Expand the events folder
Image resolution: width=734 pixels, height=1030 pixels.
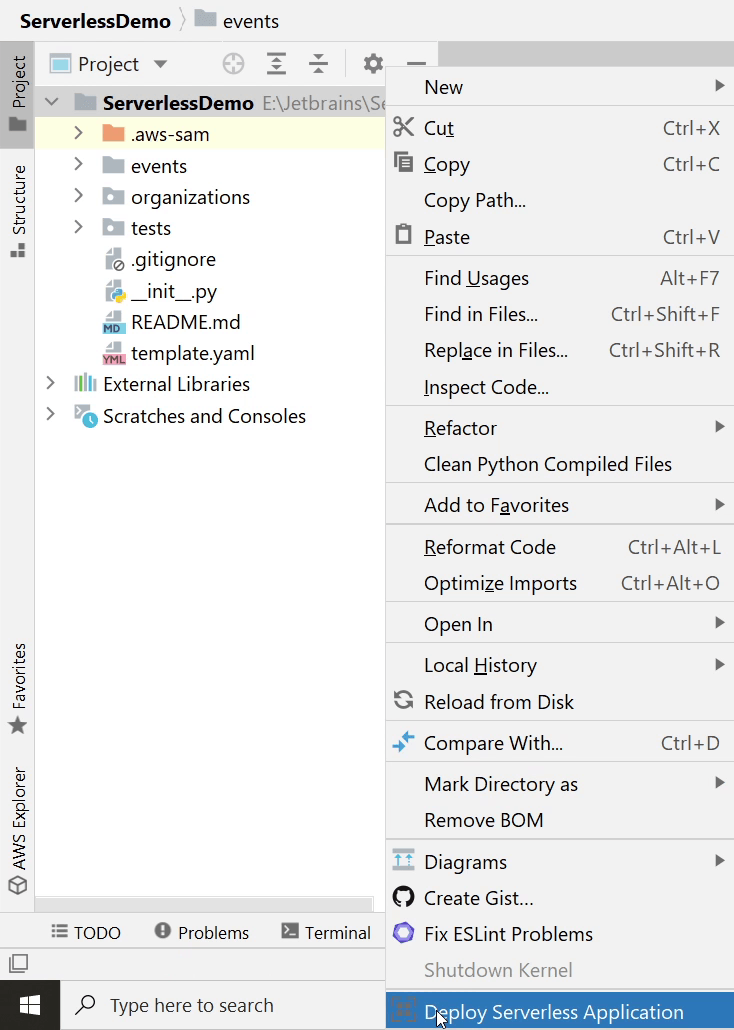tap(78, 166)
